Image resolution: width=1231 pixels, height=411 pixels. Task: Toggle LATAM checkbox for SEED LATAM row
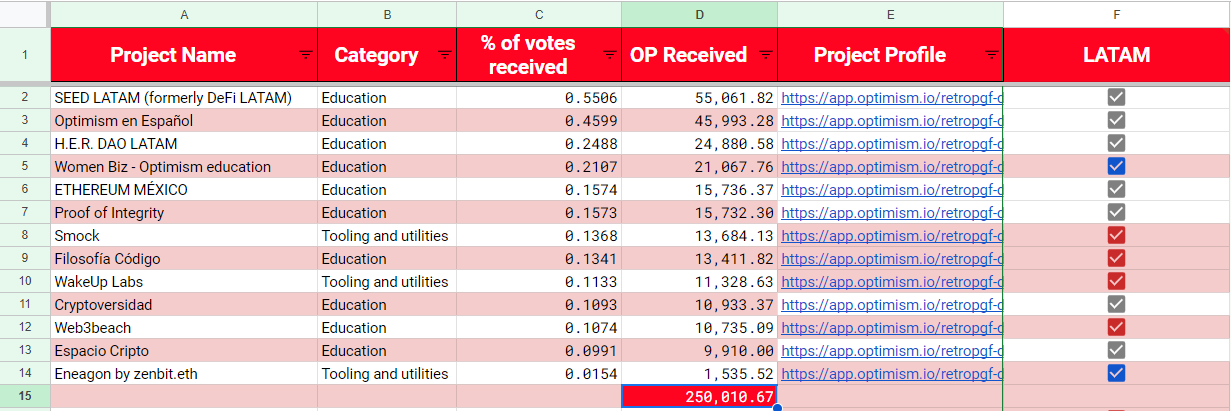(1116, 98)
